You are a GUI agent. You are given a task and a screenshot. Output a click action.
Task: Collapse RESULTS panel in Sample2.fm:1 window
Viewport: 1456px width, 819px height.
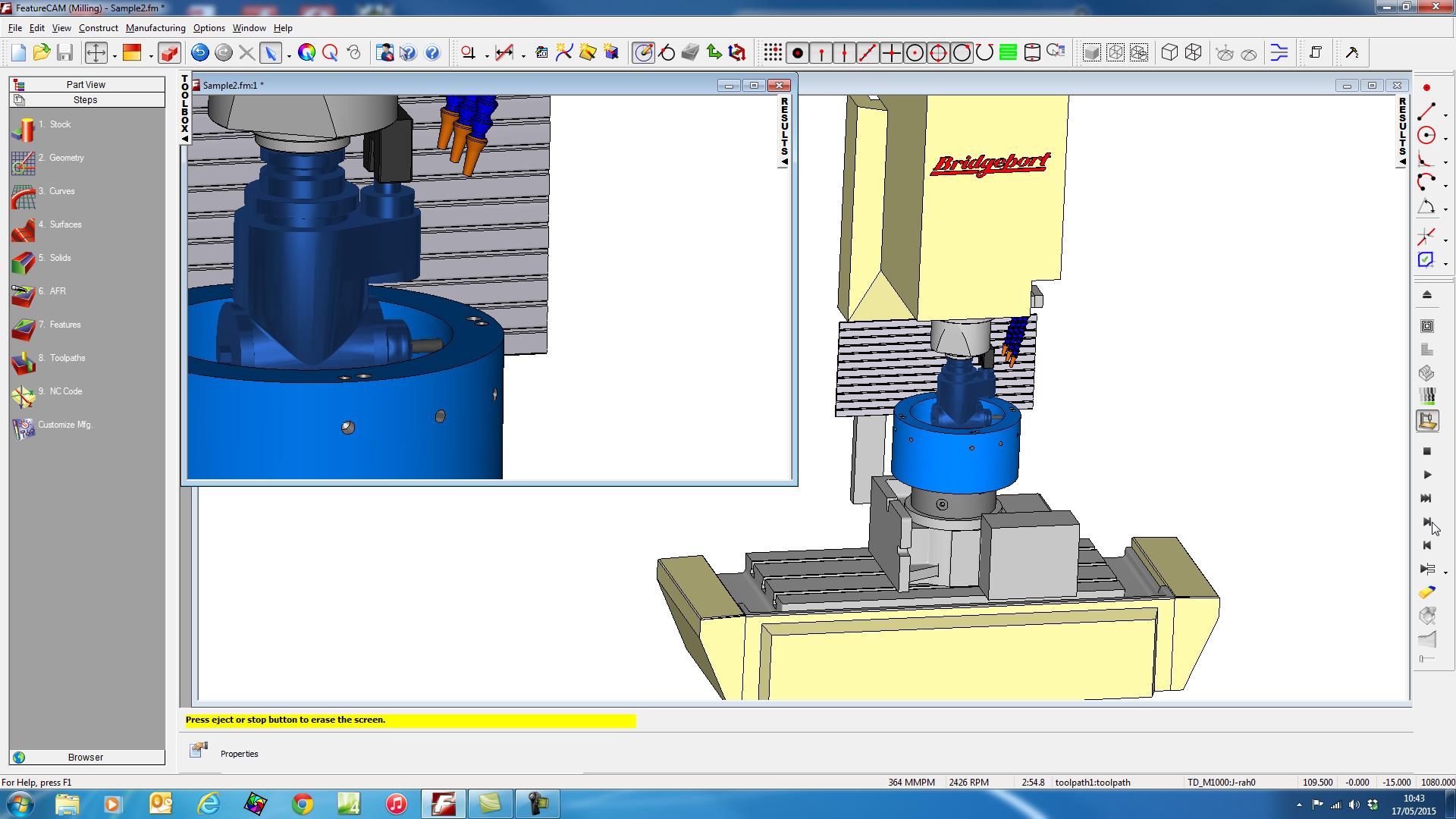tap(784, 130)
